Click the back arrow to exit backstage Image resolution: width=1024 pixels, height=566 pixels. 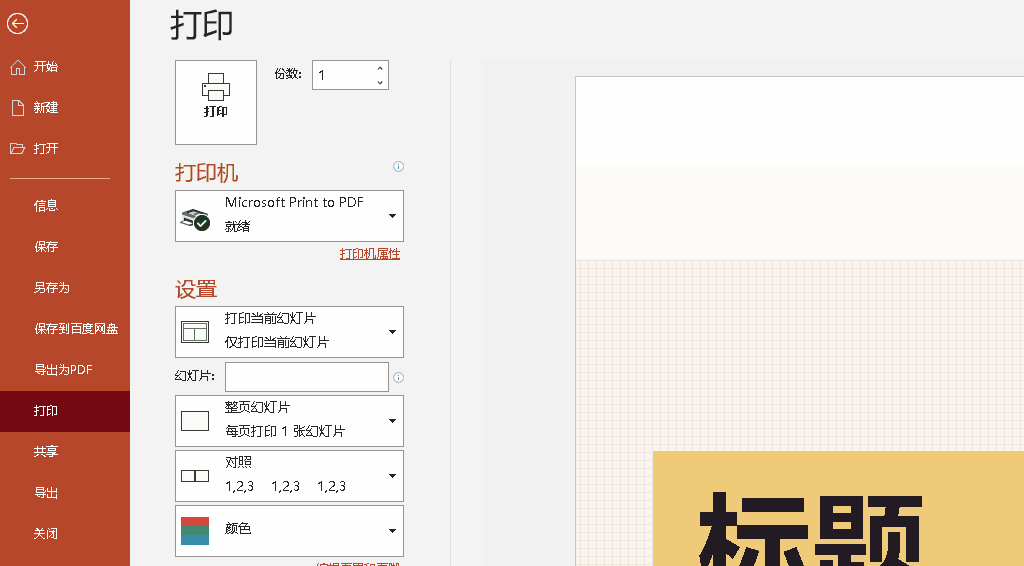click(18, 24)
